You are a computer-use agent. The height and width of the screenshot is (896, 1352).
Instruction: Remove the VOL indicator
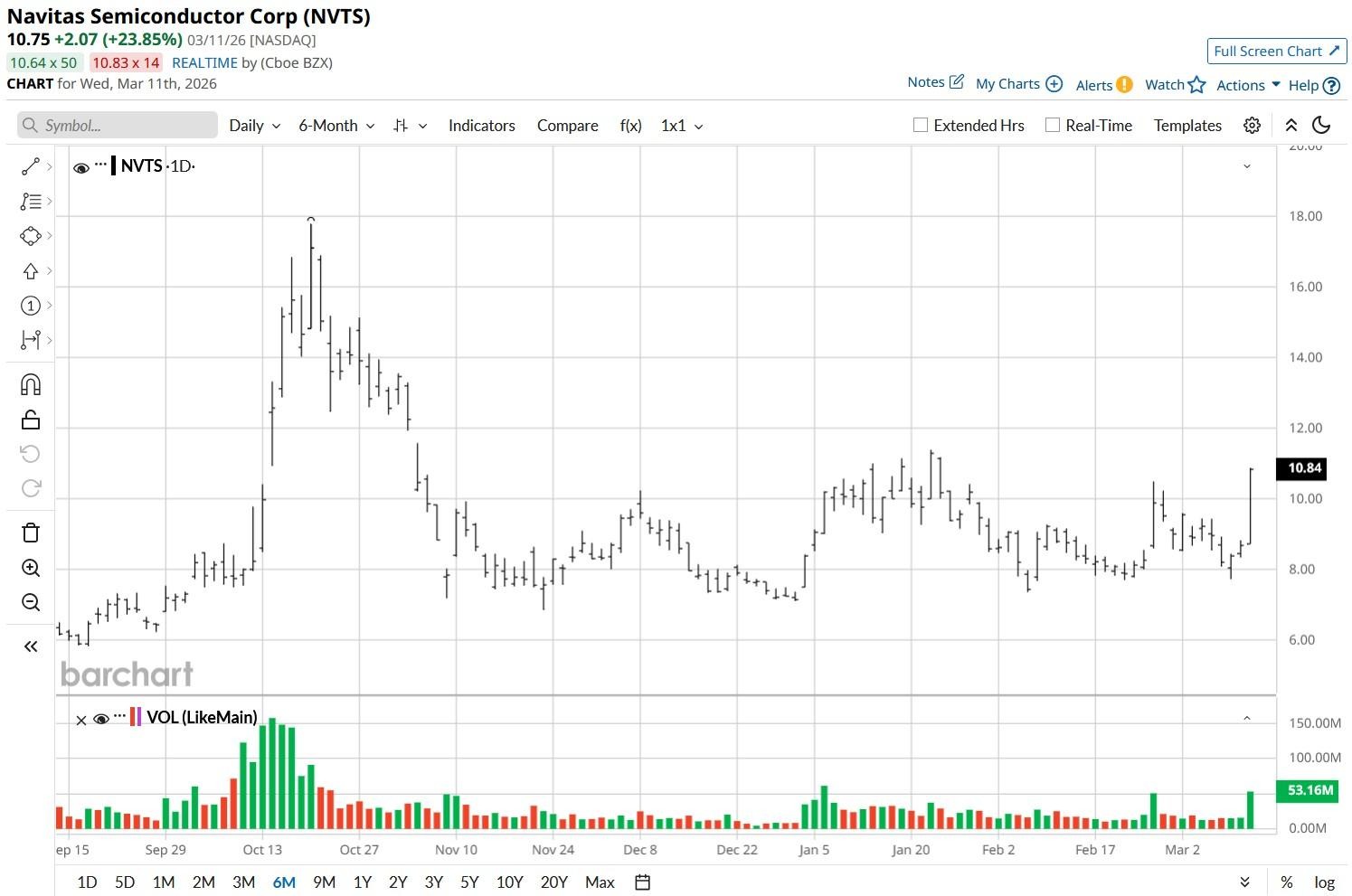pyautogui.click(x=81, y=720)
